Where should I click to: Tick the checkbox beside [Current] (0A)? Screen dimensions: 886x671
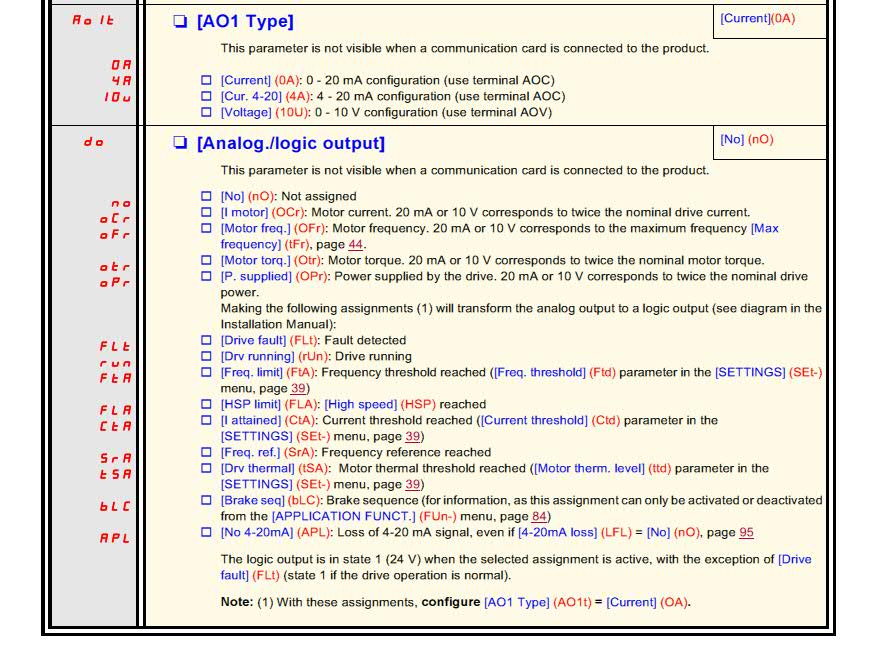206,80
